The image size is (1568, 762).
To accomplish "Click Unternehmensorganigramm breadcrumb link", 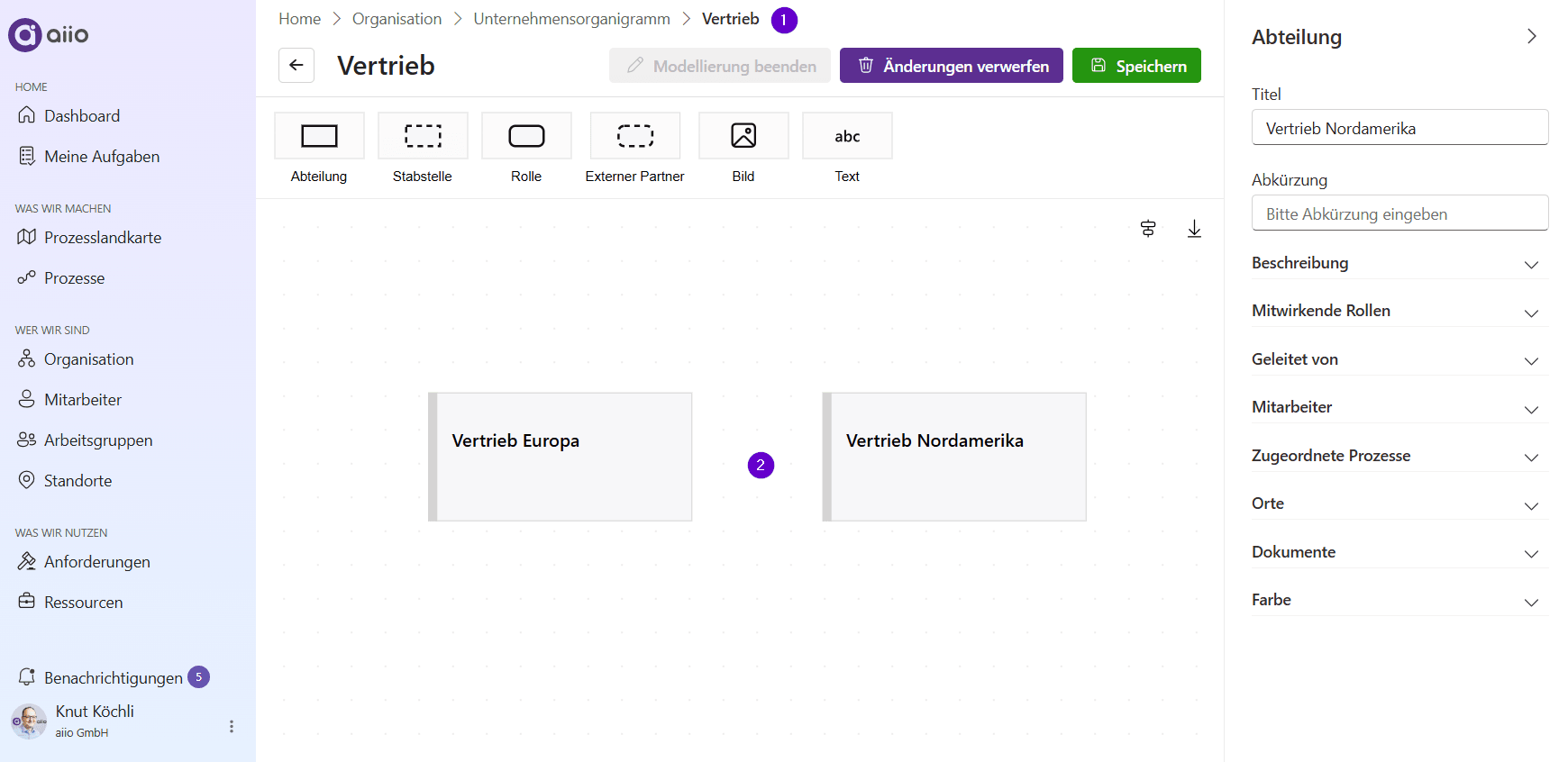I will (572, 19).
